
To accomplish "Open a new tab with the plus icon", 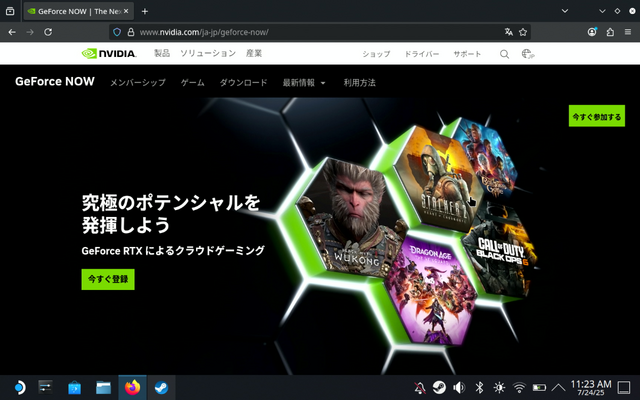I will (144, 11).
